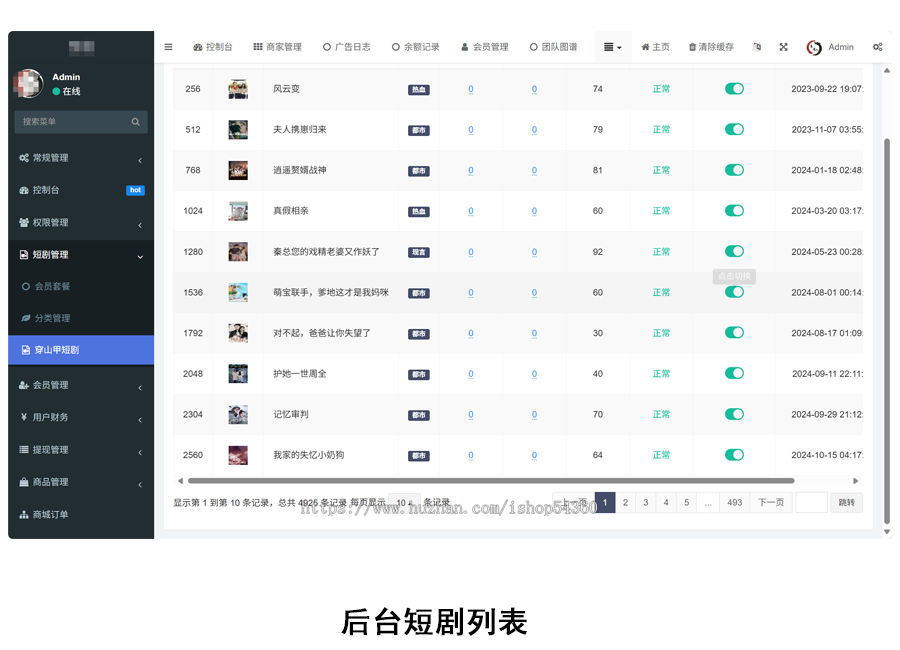Open the per-page count dropdown showing 10
Screen dimensions: 900x650
click(x=405, y=502)
